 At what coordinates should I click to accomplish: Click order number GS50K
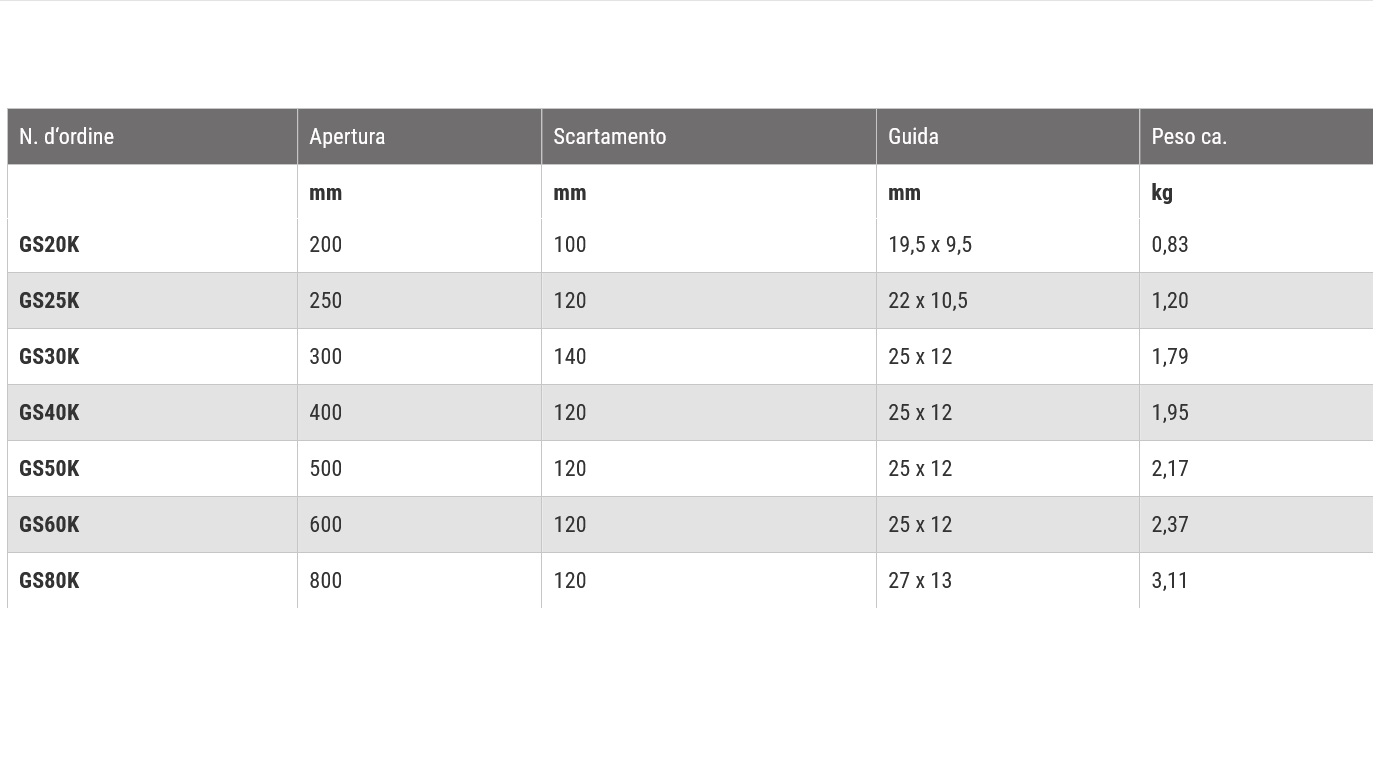49,469
